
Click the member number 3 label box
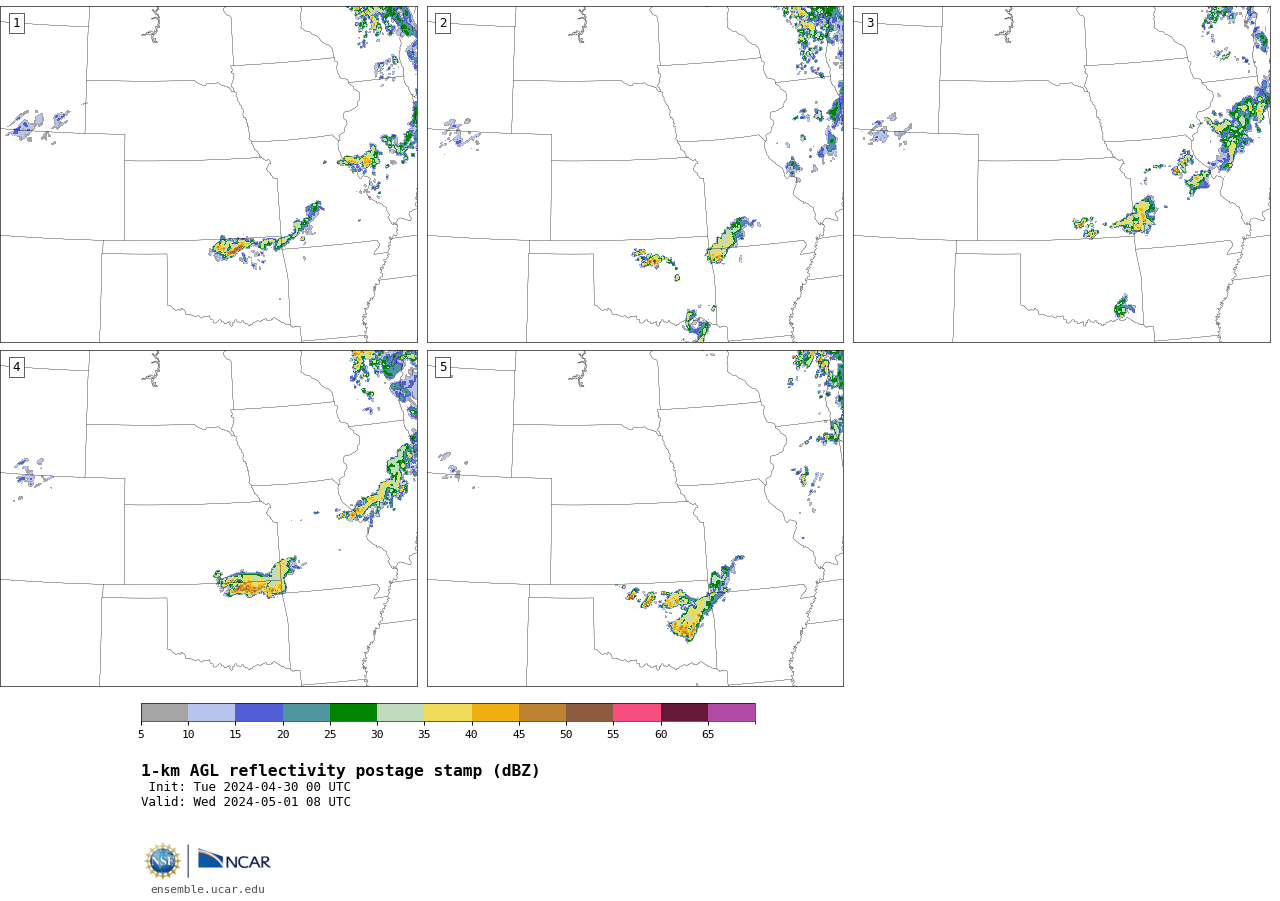coord(869,23)
